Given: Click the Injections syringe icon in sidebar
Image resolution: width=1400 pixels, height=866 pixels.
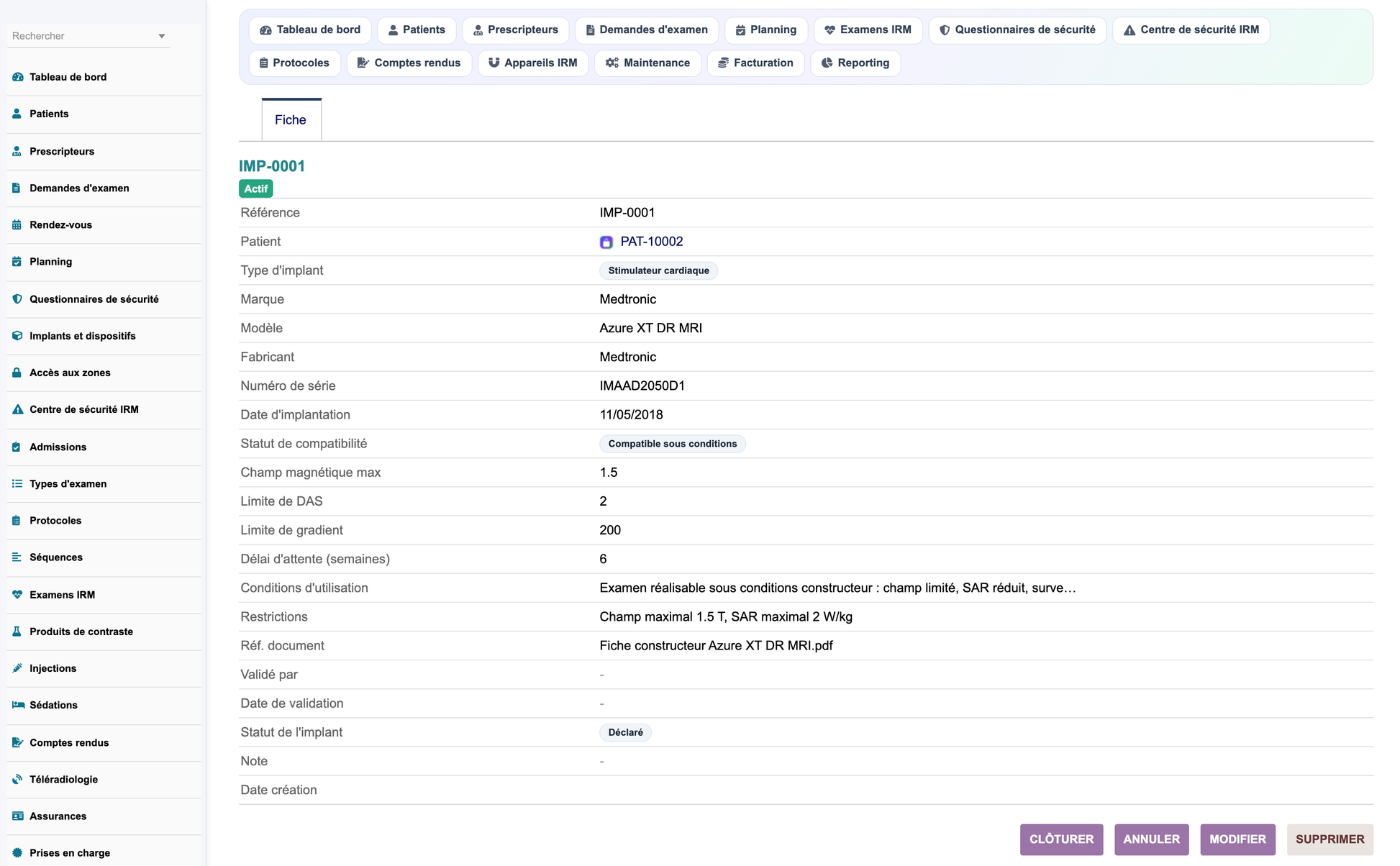Looking at the screenshot, I should point(17,668).
